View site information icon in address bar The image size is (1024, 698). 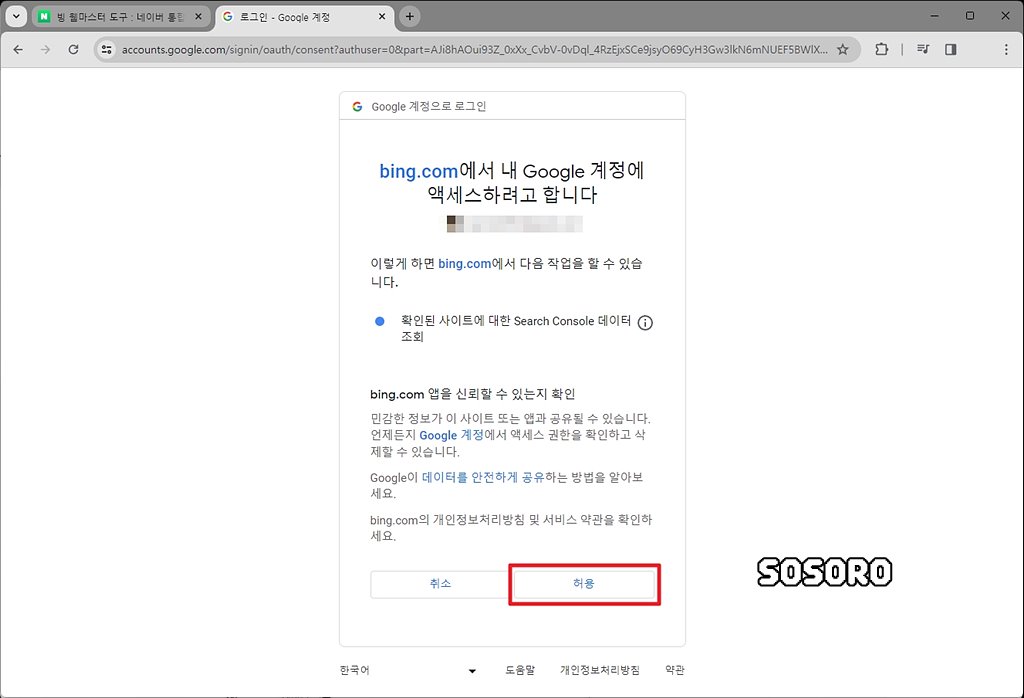pos(106,49)
